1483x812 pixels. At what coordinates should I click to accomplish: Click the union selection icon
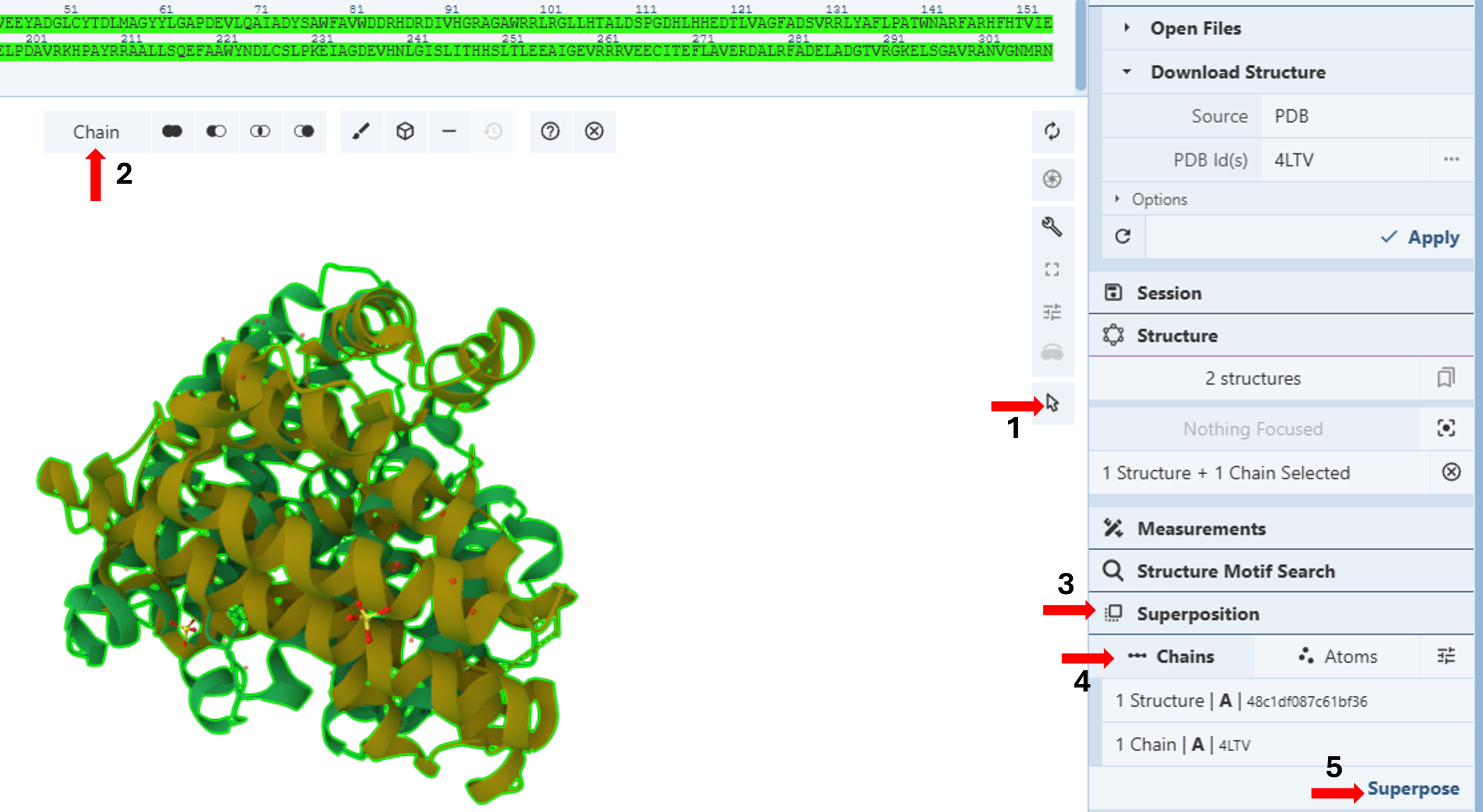[172, 131]
